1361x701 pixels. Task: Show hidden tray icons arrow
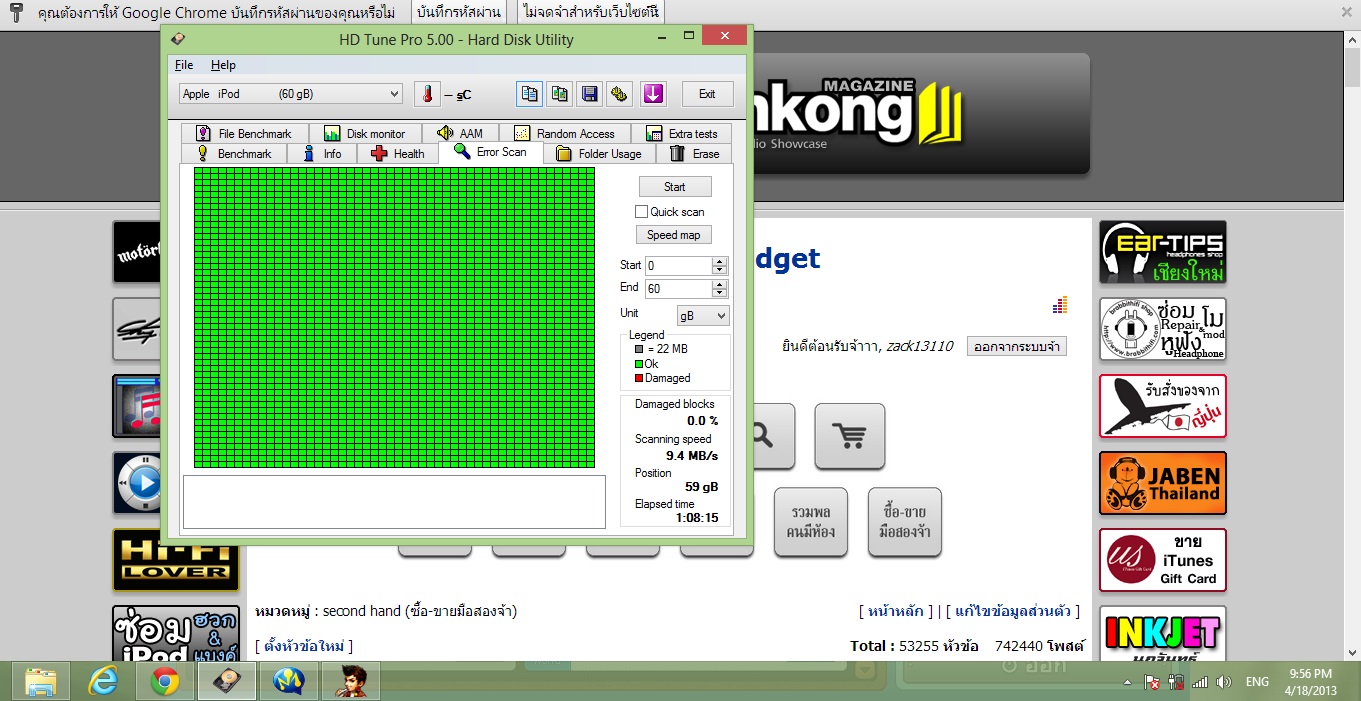pyautogui.click(x=1129, y=682)
